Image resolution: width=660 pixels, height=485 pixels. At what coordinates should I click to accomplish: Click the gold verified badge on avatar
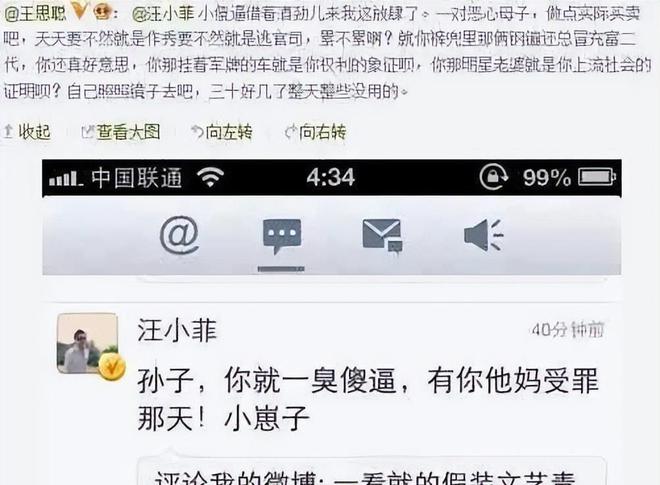(112, 367)
